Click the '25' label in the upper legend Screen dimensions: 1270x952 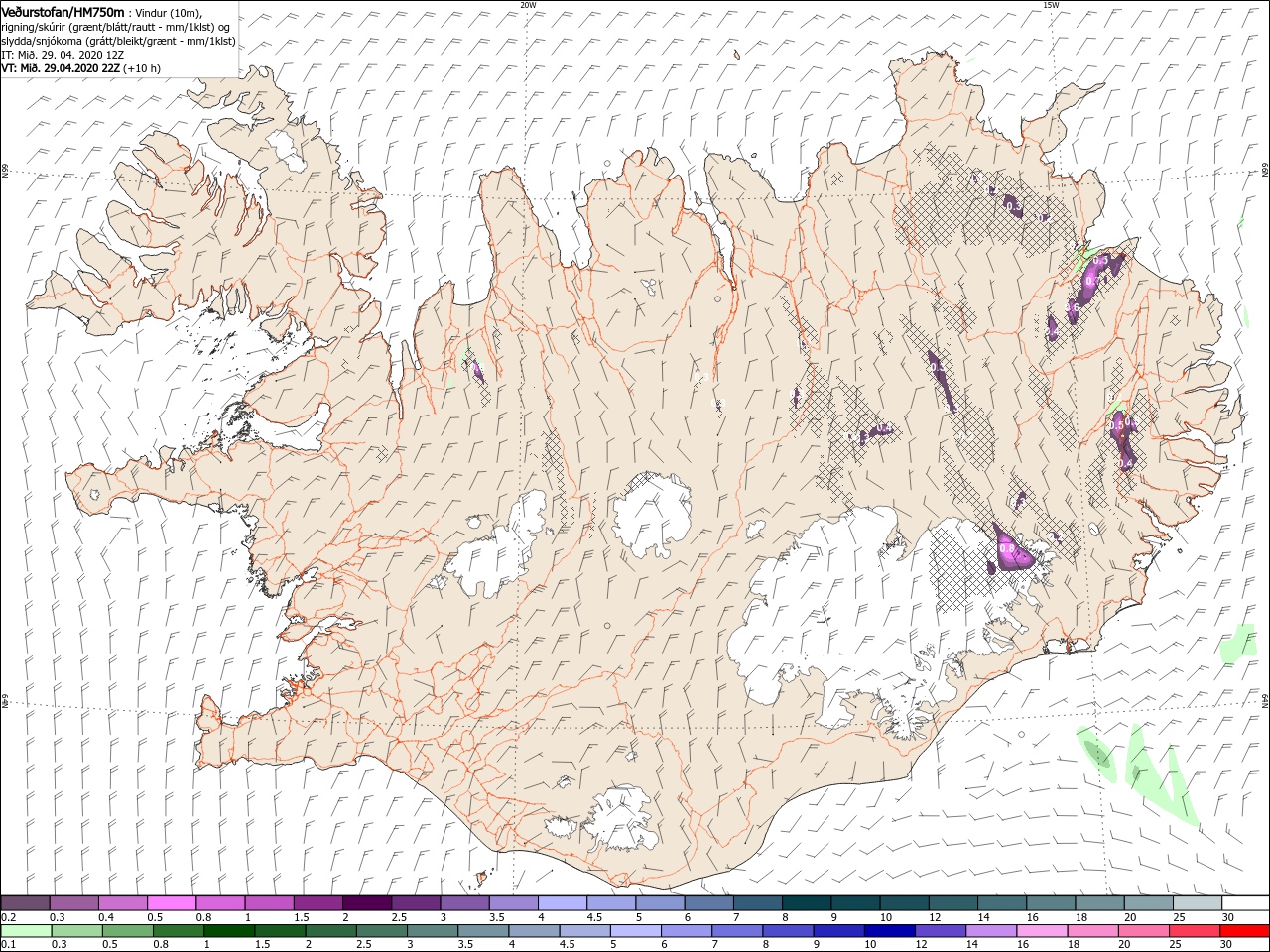click(1177, 917)
